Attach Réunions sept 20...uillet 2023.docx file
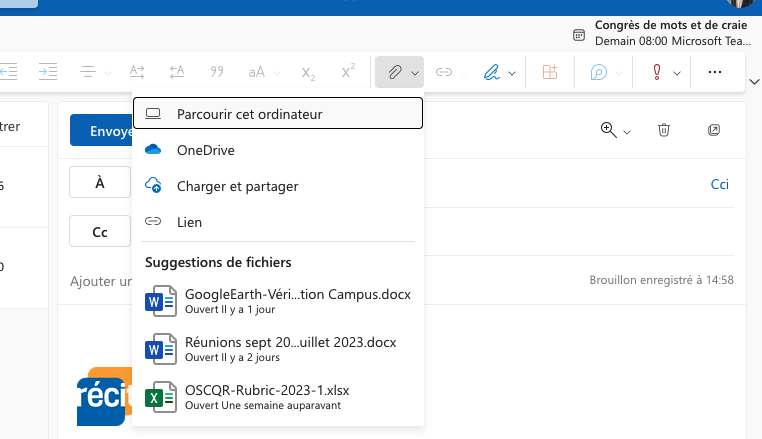 (x=277, y=349)
